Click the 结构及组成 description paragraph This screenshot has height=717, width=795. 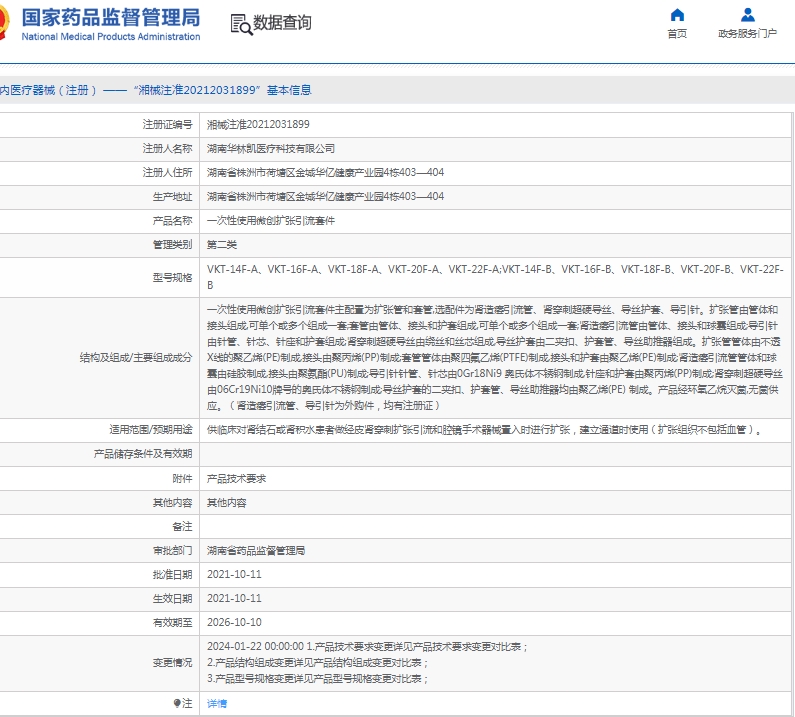click(x=495, y=357)
